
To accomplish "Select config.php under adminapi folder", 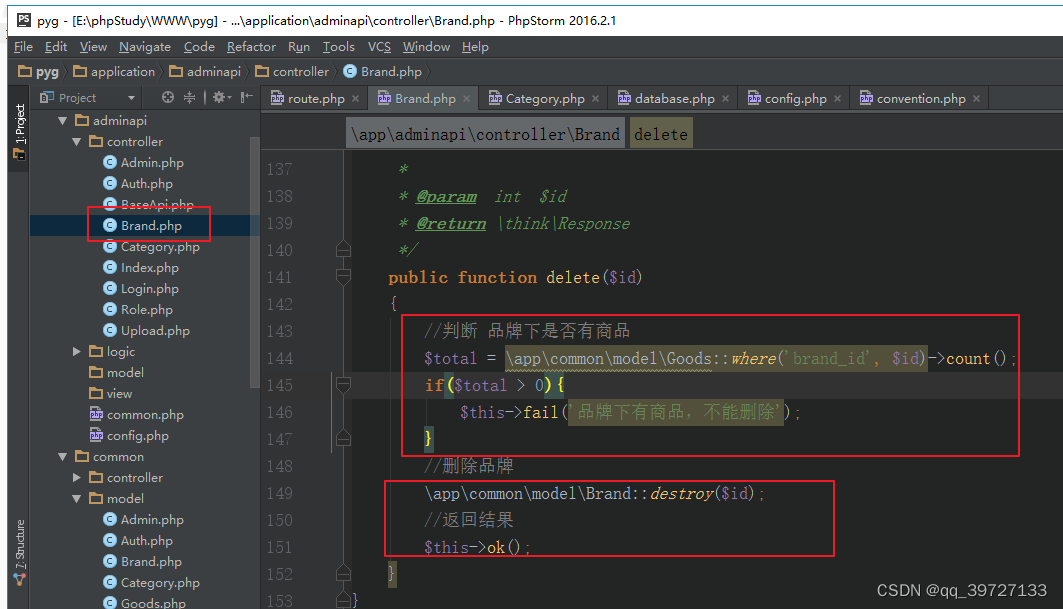I will pos(129,435).
